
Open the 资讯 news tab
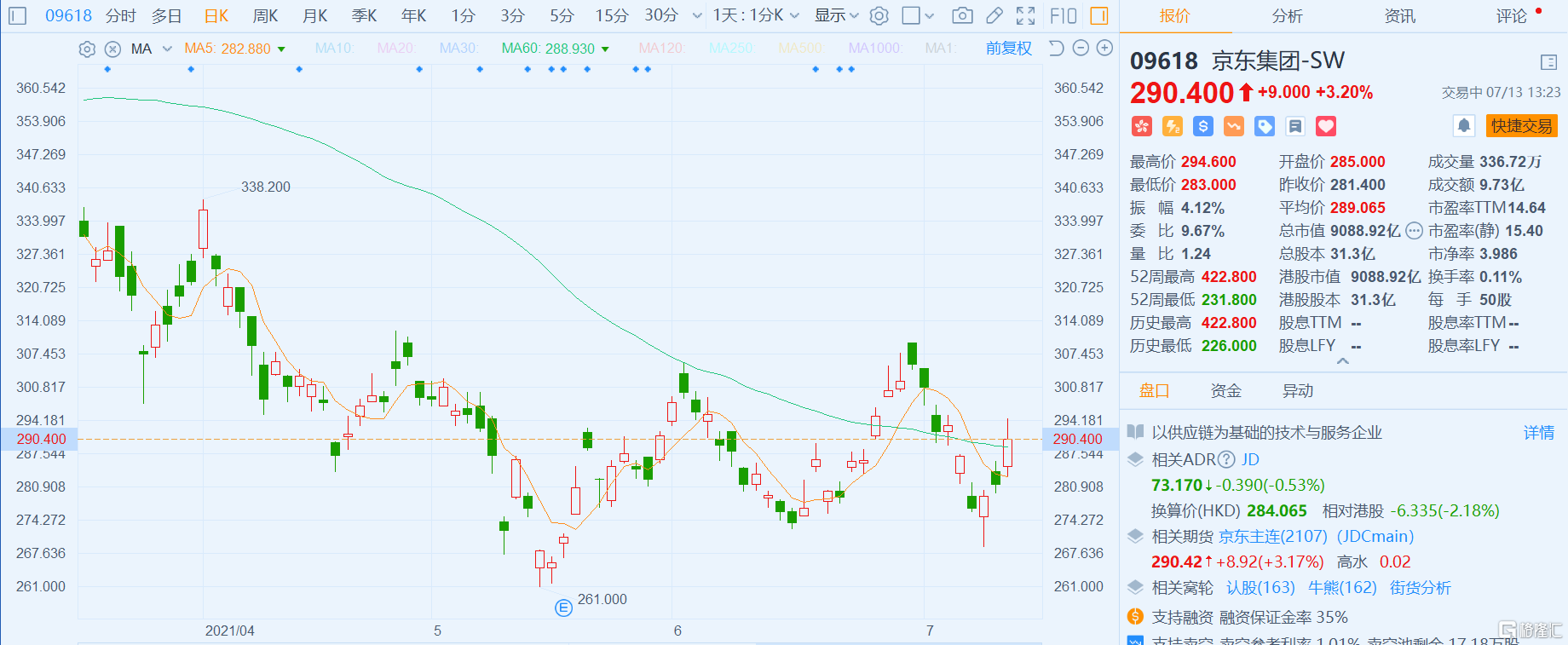(x=1399, y=16)
